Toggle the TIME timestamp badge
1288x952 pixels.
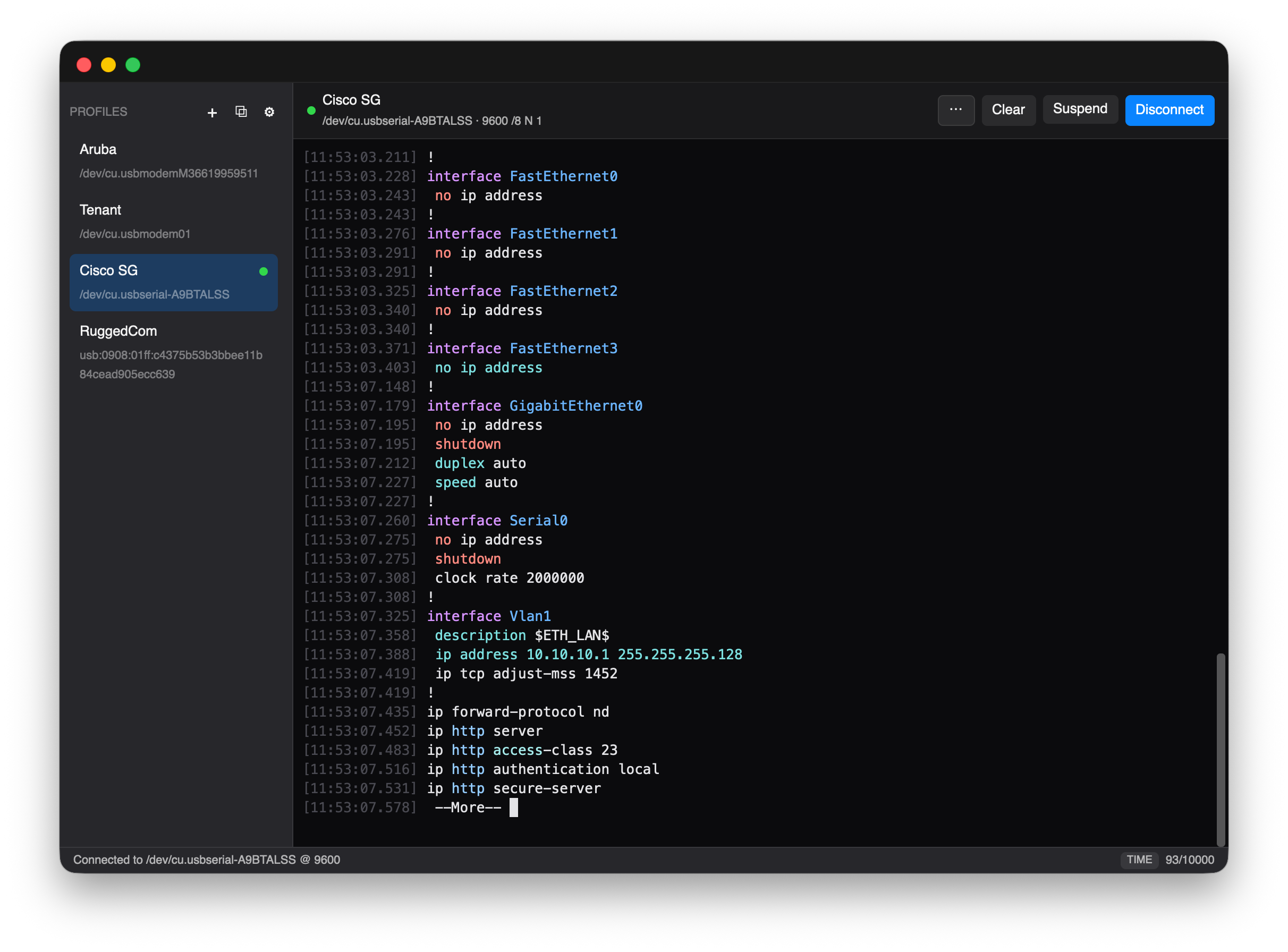coord(1139,859)
